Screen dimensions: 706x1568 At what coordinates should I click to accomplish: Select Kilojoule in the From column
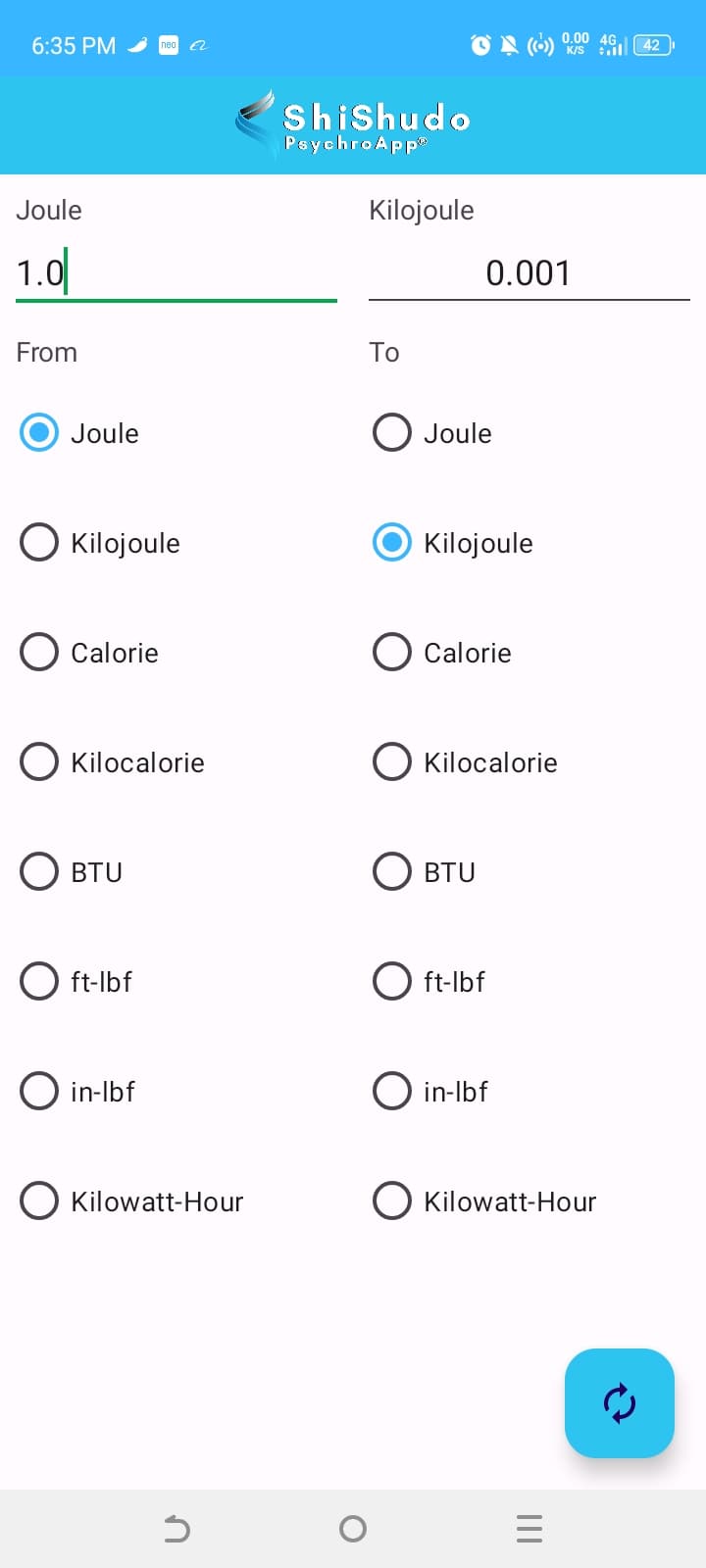39,542
